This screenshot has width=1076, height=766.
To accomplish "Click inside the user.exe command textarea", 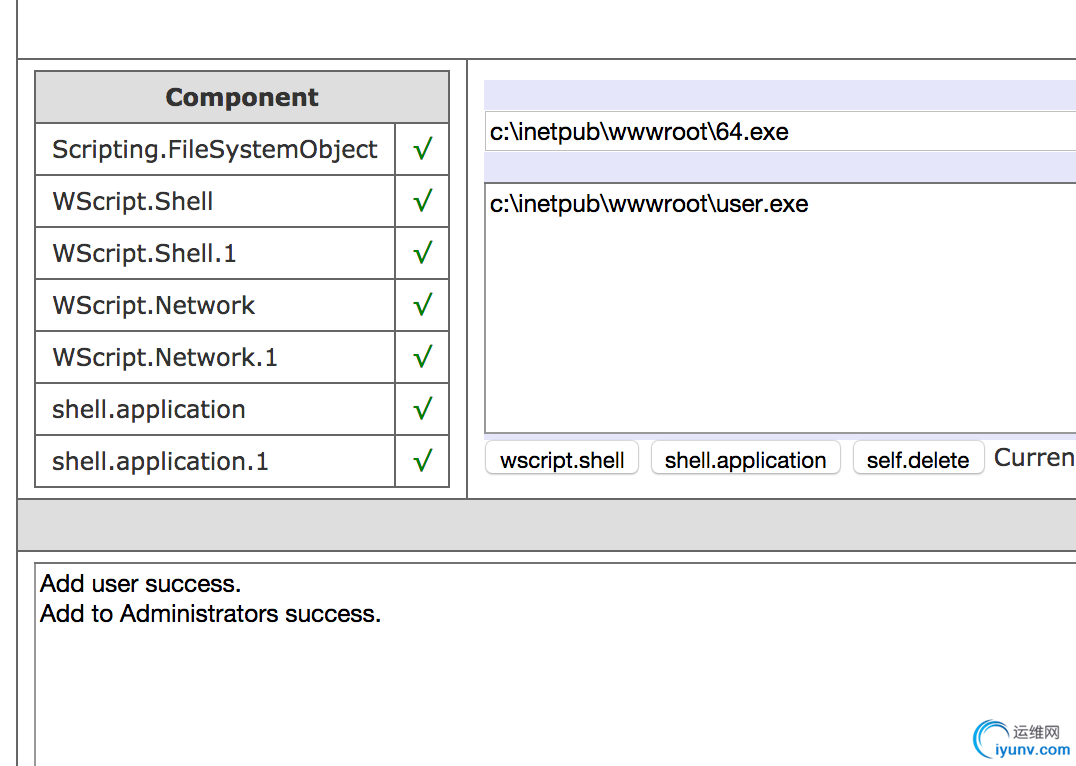I will click(x=780, y=310).
